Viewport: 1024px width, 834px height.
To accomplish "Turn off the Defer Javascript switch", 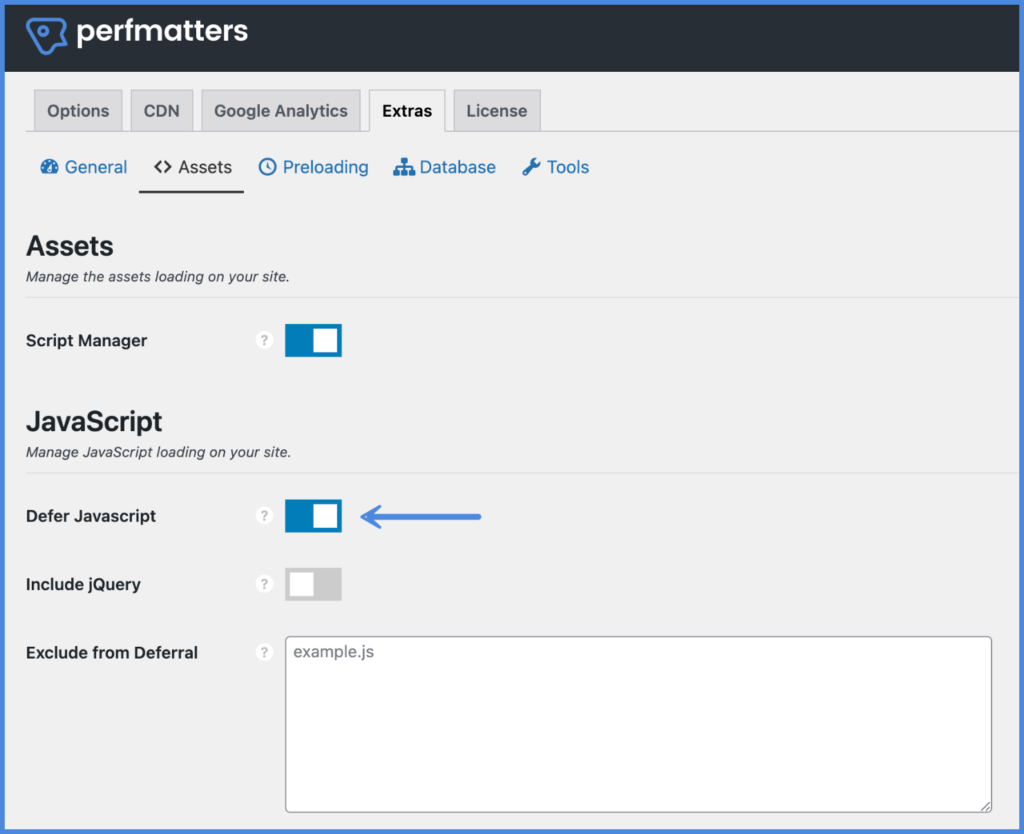I will [x=313, y=516].
